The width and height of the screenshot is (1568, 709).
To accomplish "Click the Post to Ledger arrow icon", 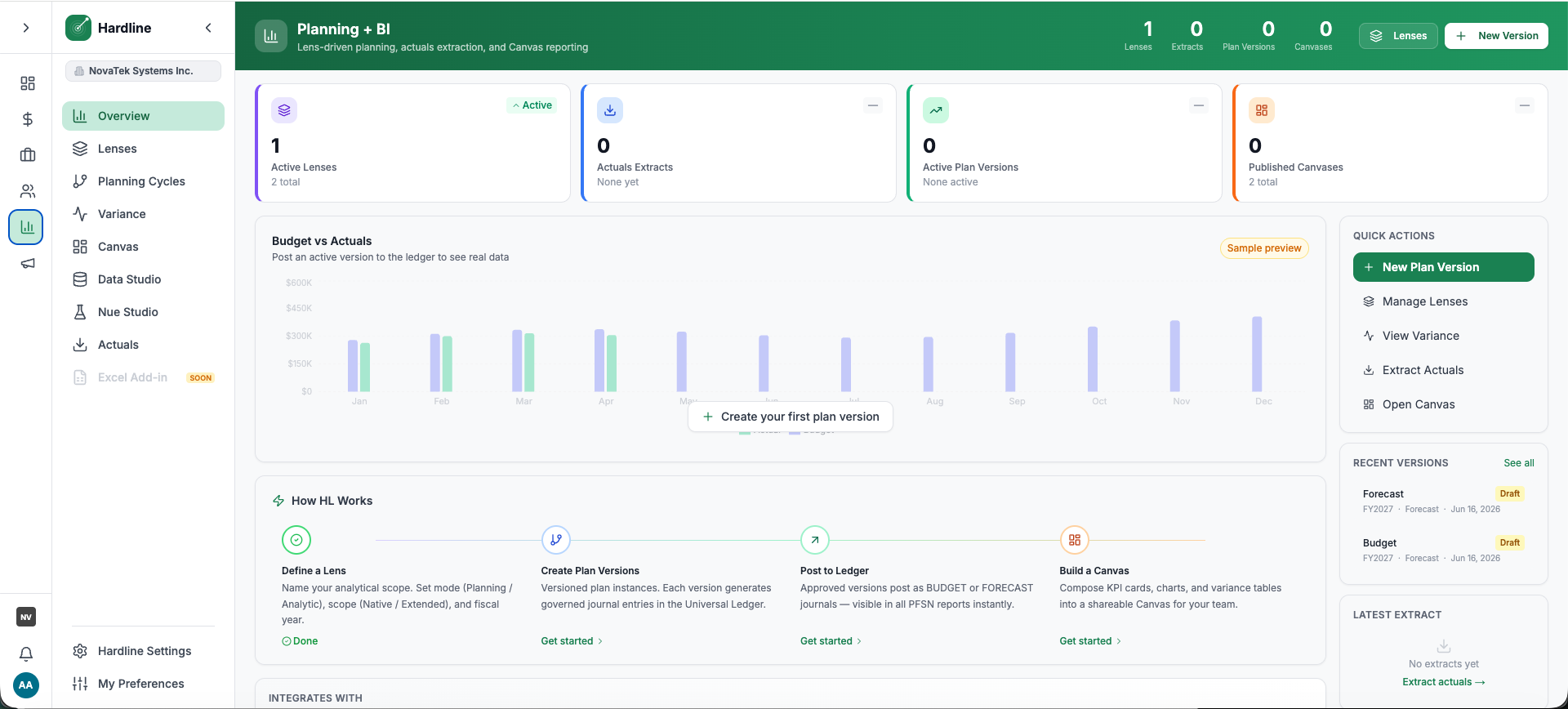I will [815, 540].
